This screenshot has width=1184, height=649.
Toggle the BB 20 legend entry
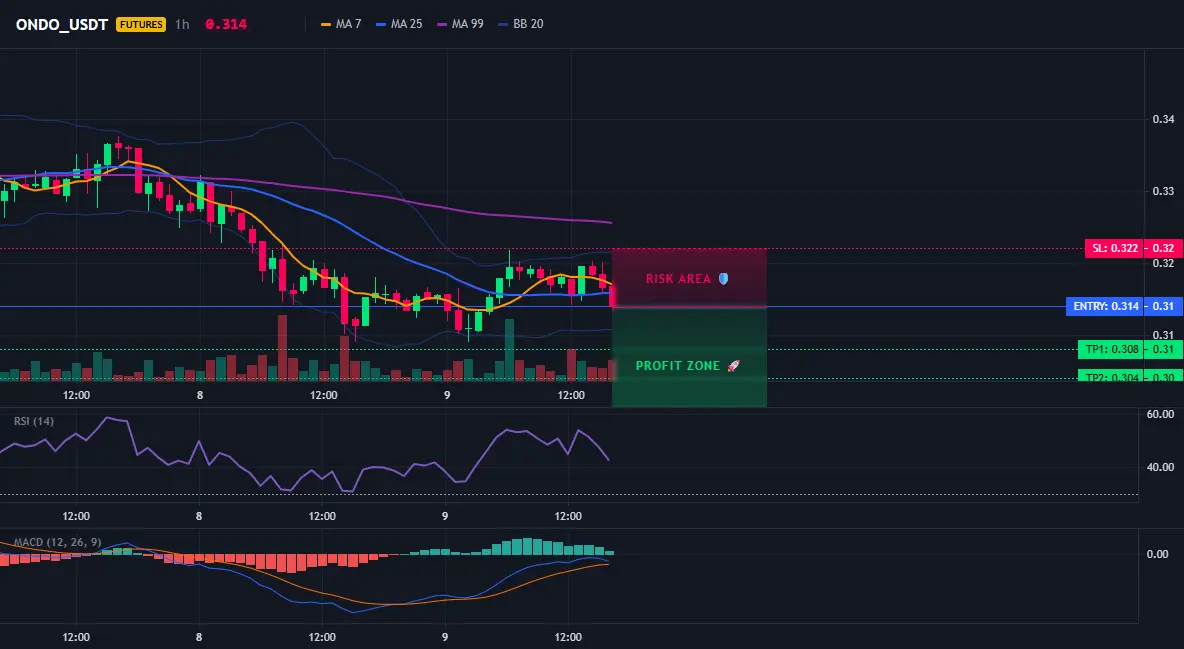(x=521, y=24)
